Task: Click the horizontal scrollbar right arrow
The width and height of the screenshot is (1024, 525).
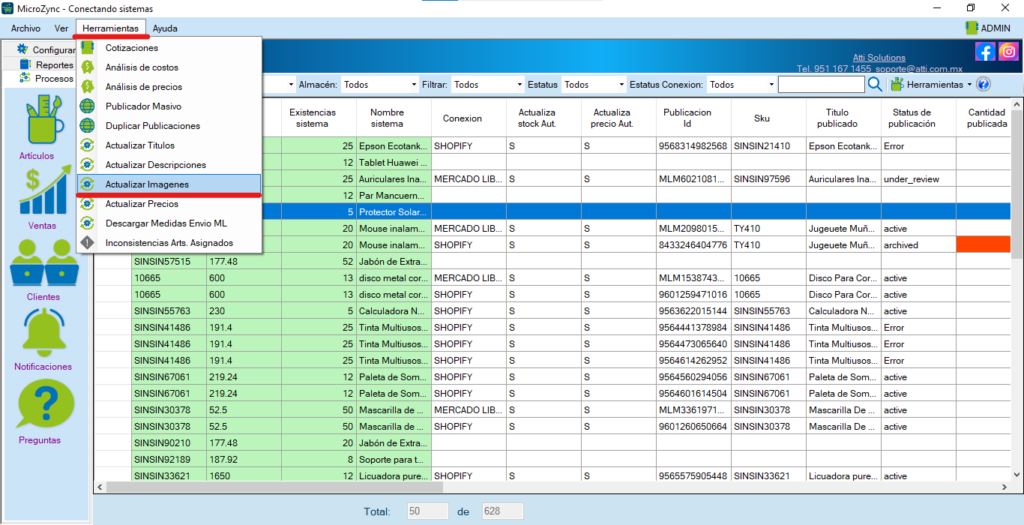Action: (x=1004, y=487)
